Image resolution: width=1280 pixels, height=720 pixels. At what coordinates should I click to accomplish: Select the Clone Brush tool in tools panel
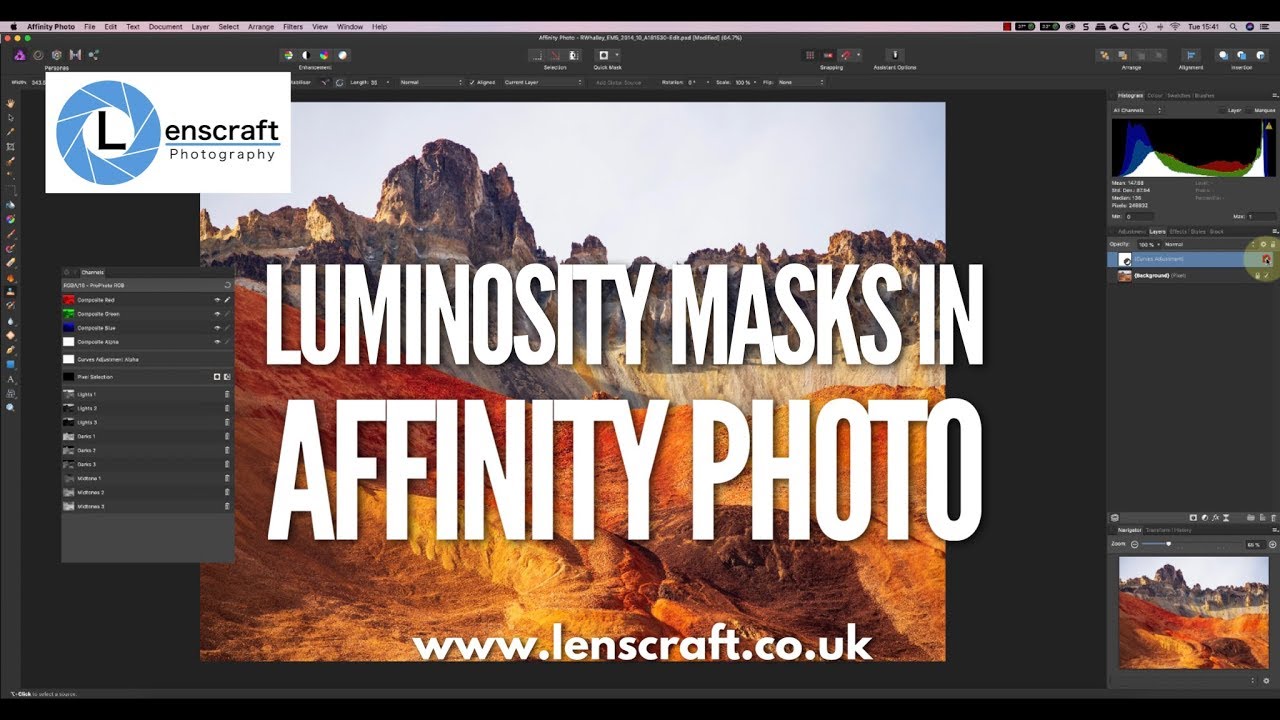[x=11, y=290]
